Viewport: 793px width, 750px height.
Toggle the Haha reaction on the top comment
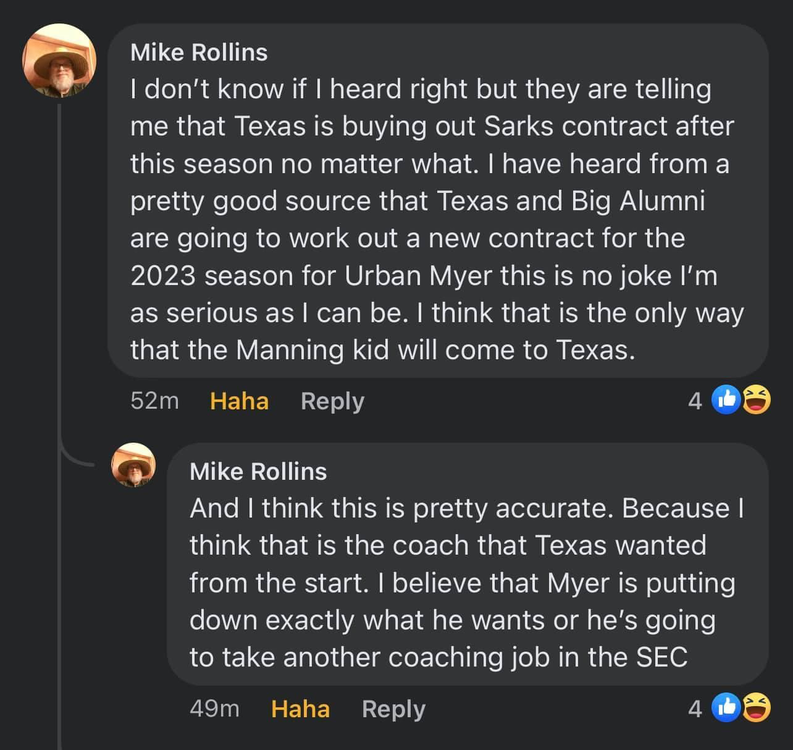tap(239, 401)
